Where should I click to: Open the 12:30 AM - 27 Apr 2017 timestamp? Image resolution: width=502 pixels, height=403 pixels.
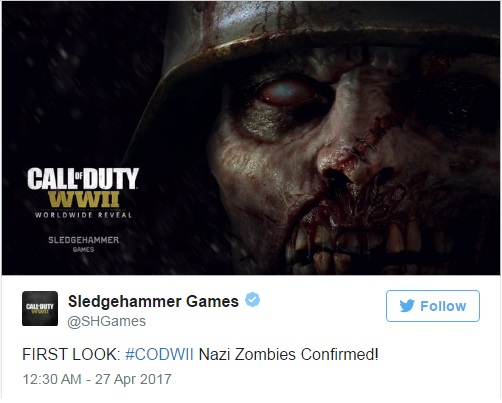[x=97, y=379]
